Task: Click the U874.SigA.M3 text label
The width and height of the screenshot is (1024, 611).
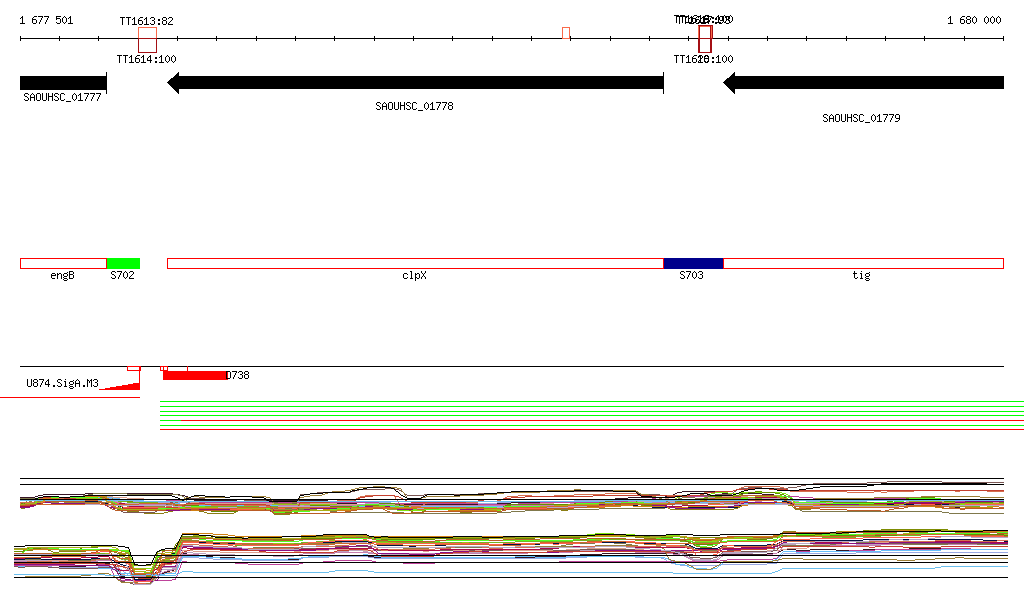Action: tap(62, 383)
